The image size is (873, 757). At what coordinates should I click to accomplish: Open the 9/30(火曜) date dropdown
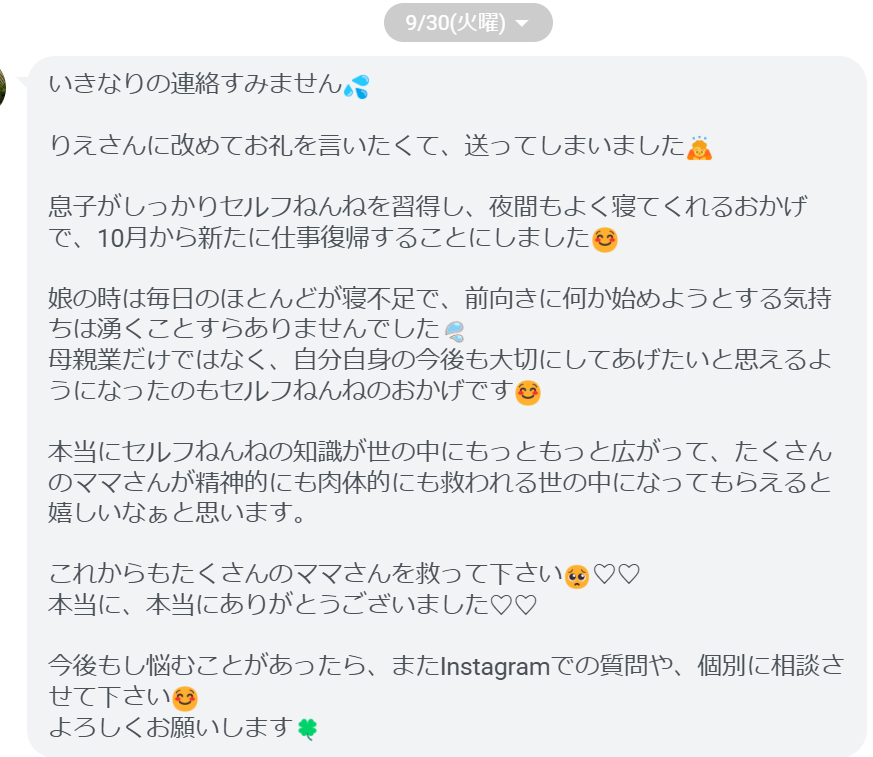click(x=468, y=23)
